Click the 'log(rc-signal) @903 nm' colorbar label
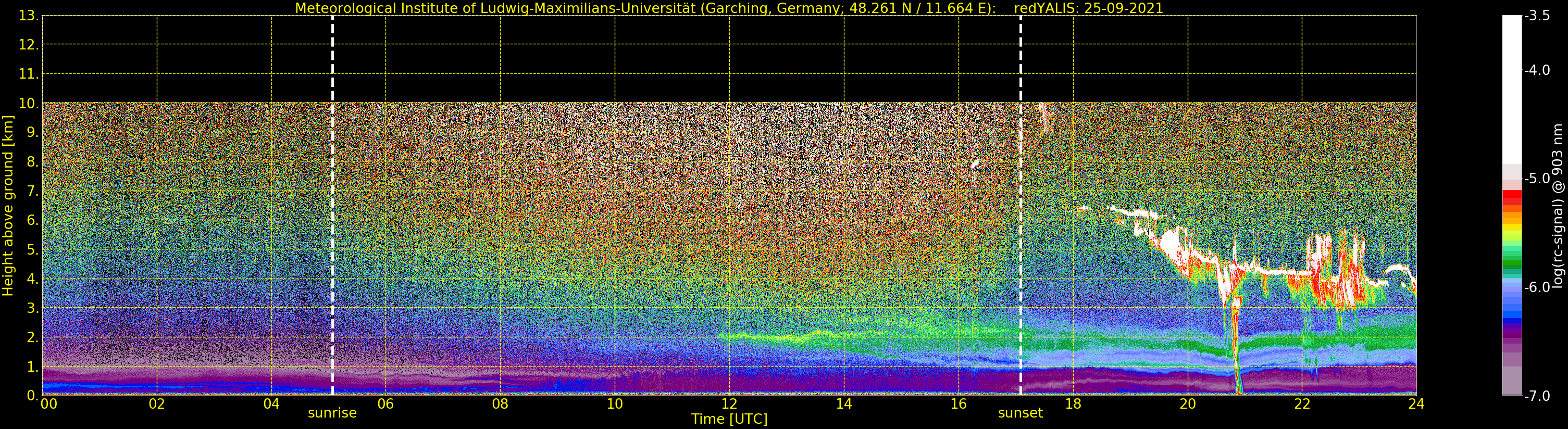 pos(1558,206)
